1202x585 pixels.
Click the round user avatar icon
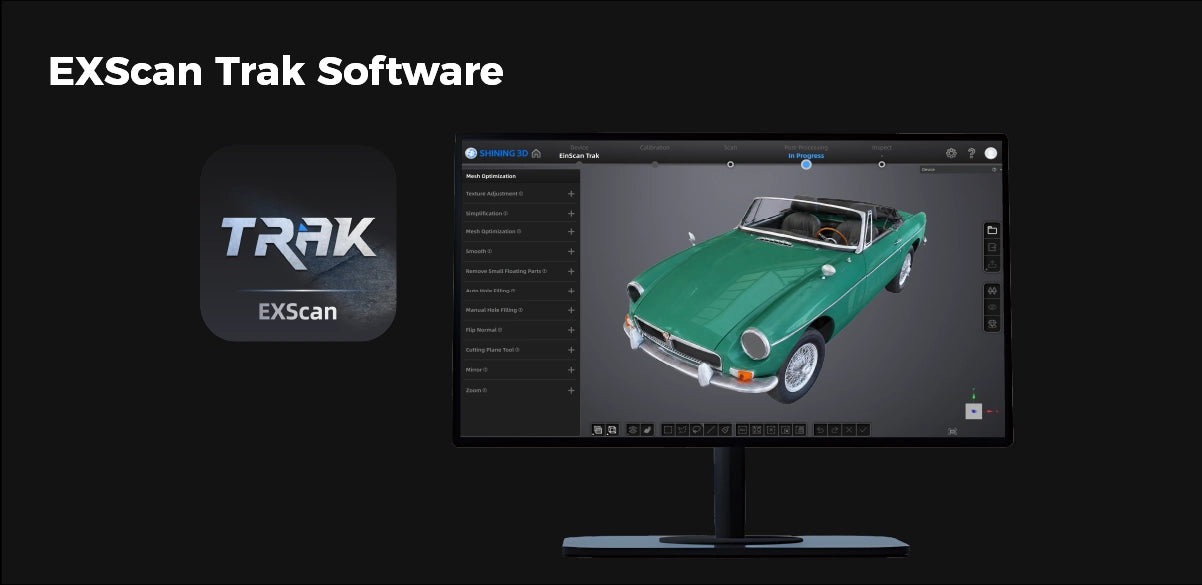coord(991,153)
